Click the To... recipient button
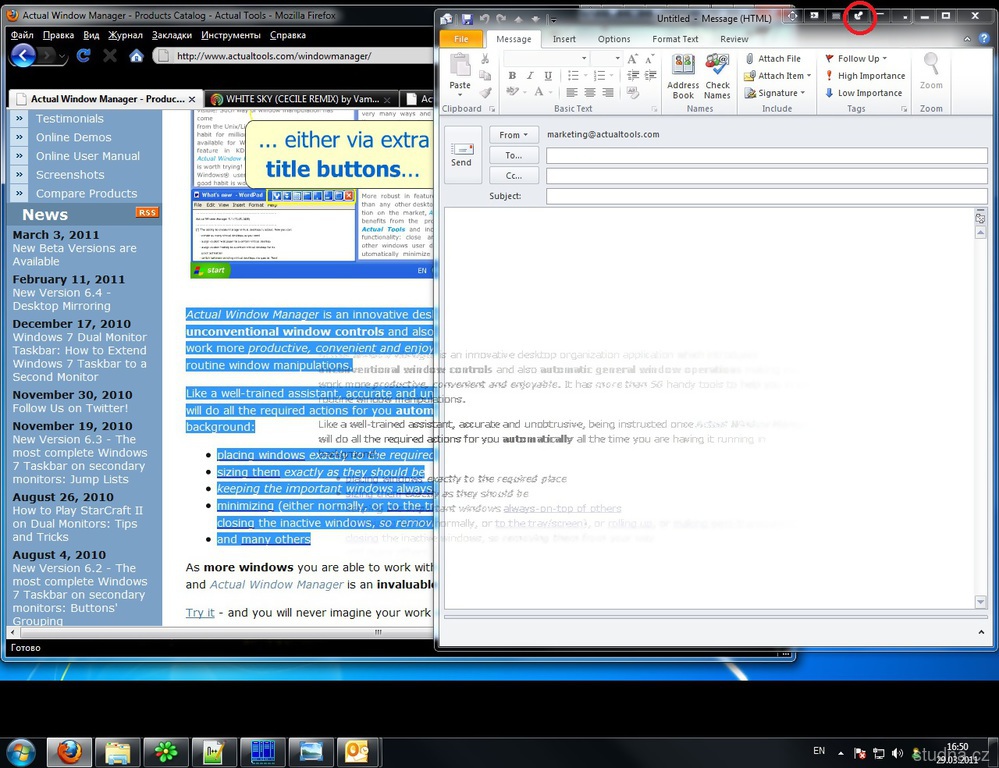Image resolution: width=999 pixels, height=768 pixels. pyautogui.click(x=514, y=155)
